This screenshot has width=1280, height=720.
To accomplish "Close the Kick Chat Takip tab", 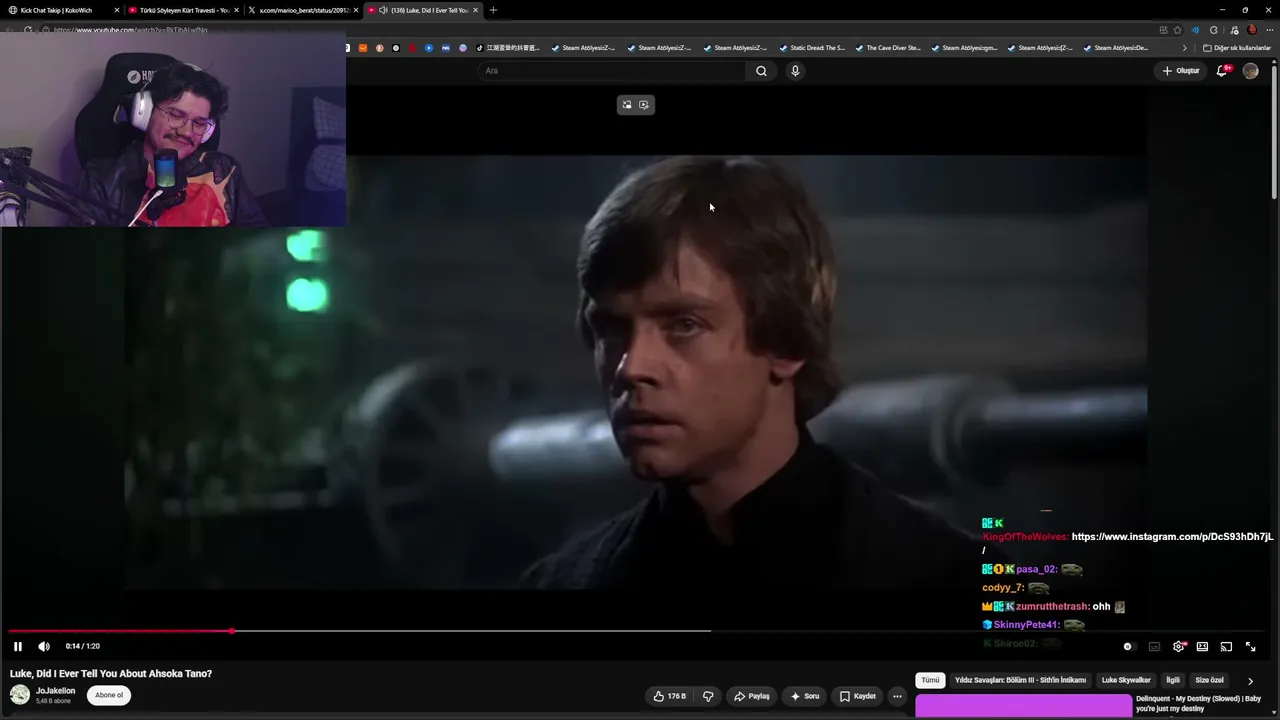I will coord(116,10).
